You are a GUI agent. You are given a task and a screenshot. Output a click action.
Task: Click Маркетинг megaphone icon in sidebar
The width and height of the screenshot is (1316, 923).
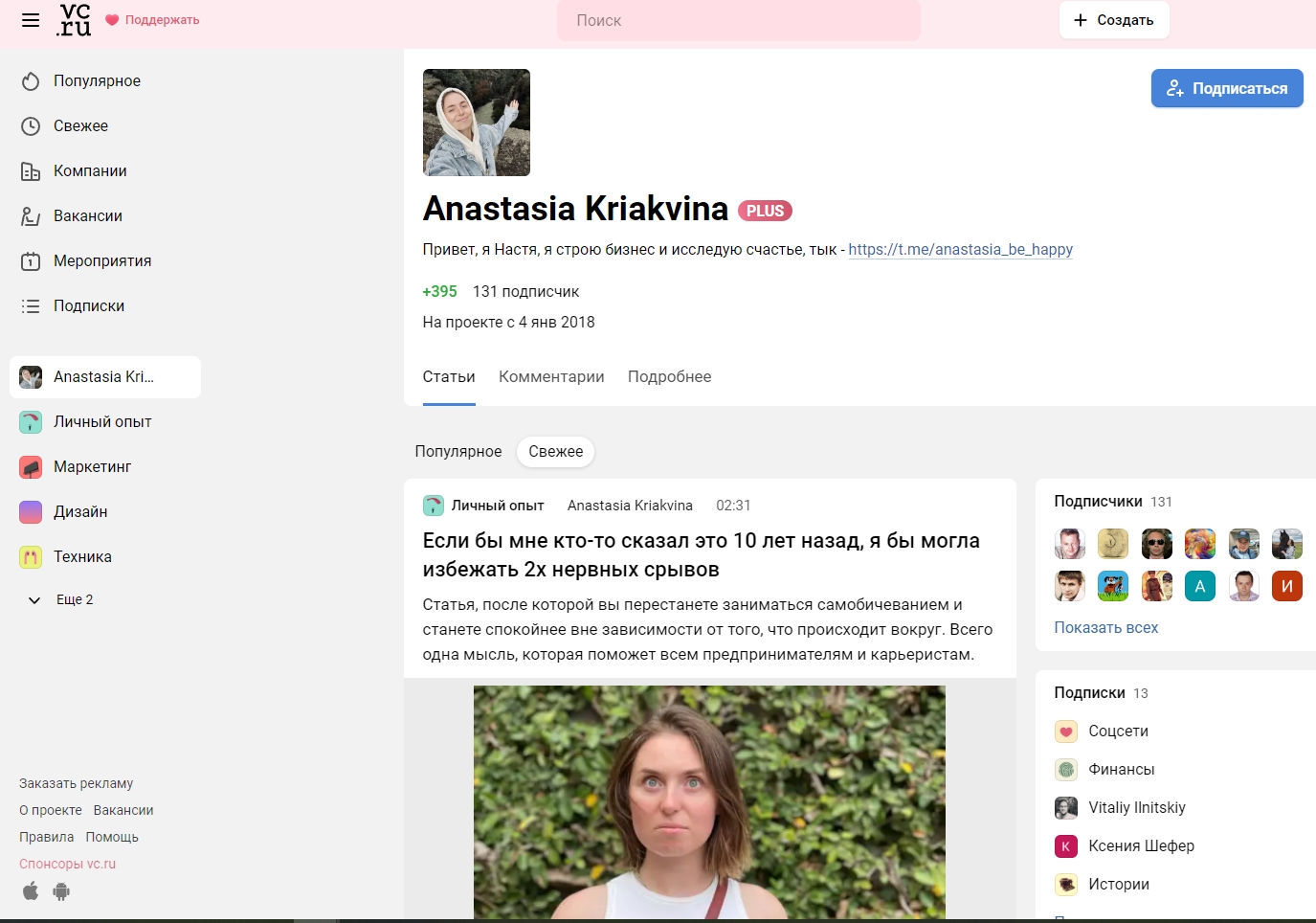[x=31, y=467]
